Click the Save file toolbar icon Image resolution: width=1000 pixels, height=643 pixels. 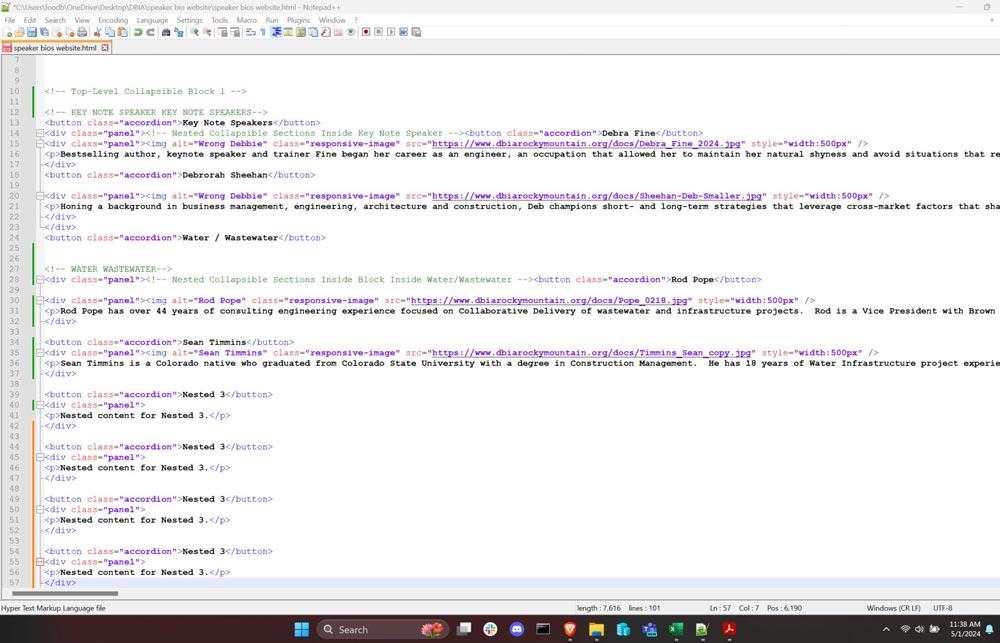pos(32,32)
